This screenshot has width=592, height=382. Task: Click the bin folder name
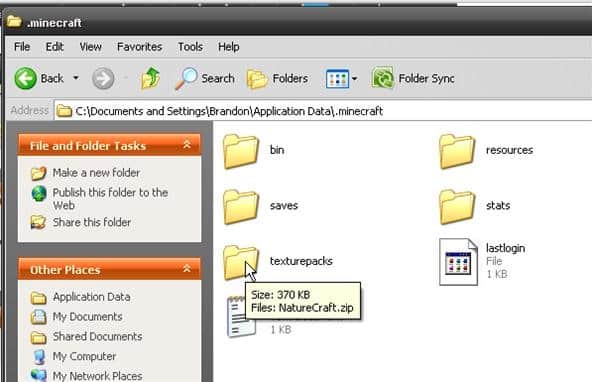(x=277, y=150)
